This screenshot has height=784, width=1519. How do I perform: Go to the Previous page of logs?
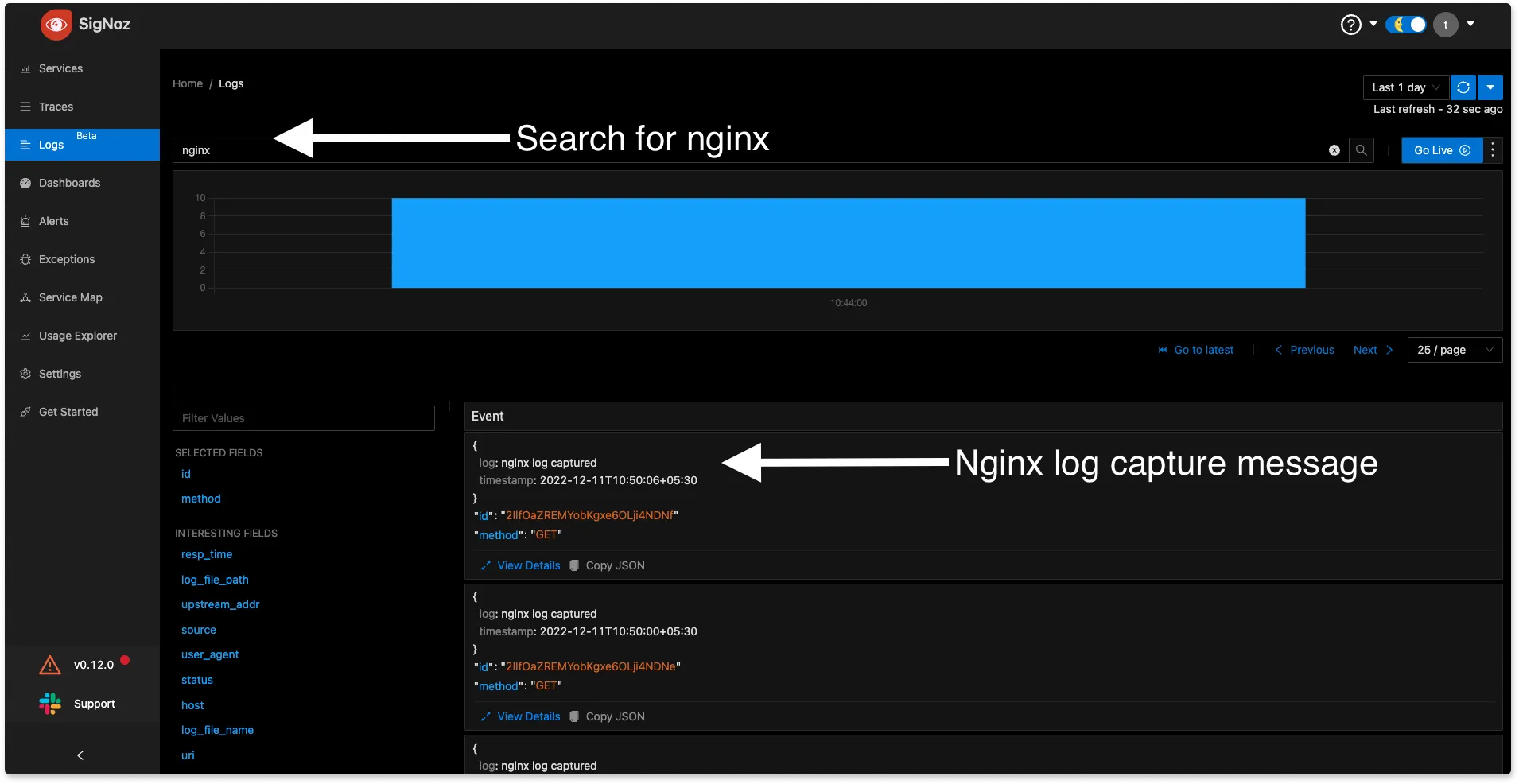1304,350
